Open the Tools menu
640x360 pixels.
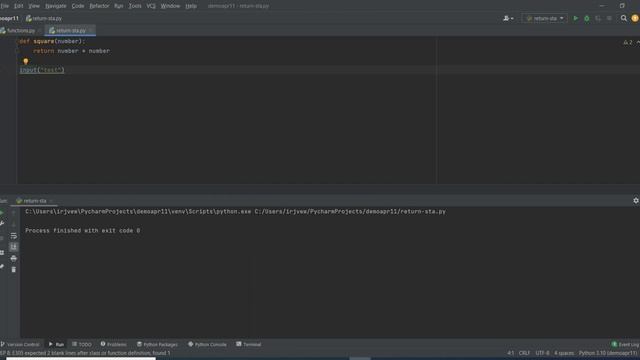pyautogui.click(x=135, y=6)
